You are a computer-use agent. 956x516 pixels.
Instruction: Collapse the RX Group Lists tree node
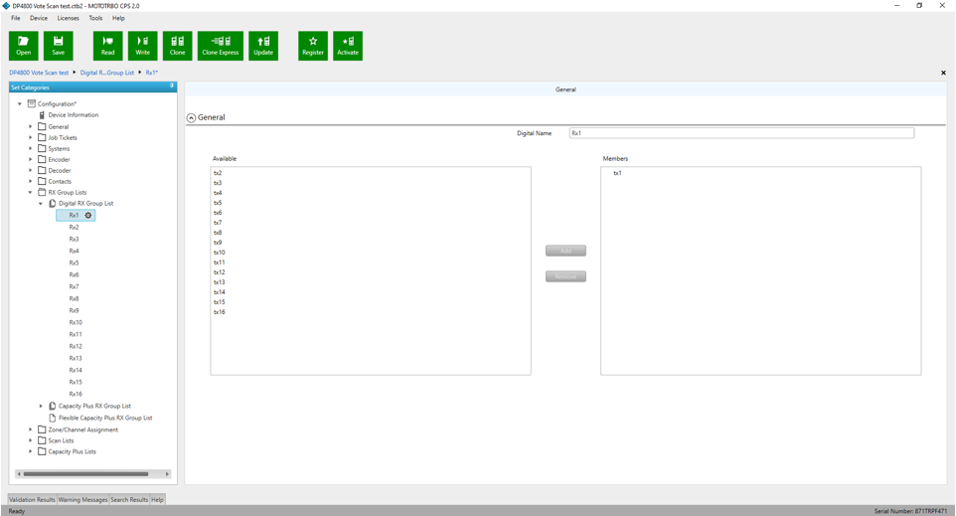pos(31,192)
